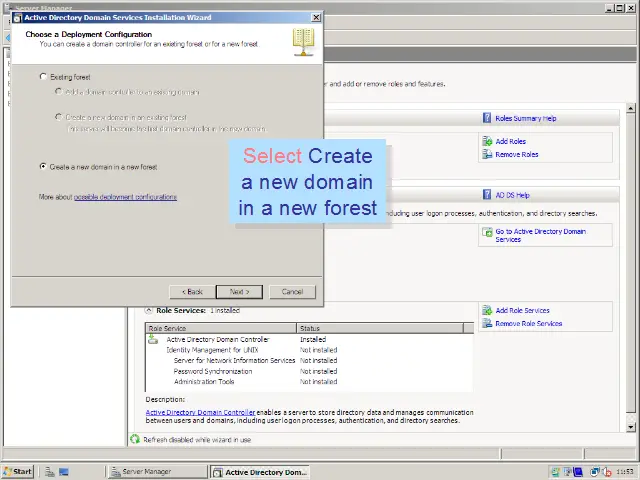Open AD DS Help link

(x=512, y=195)
